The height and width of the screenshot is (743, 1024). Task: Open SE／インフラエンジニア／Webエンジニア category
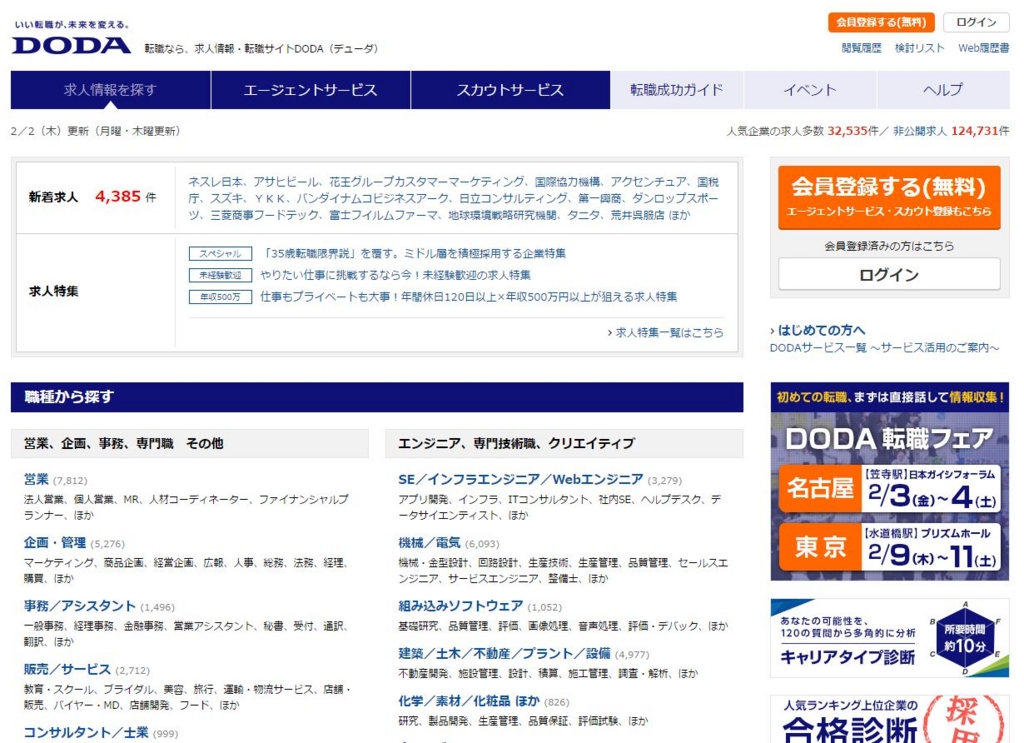[x=520, y=479]
